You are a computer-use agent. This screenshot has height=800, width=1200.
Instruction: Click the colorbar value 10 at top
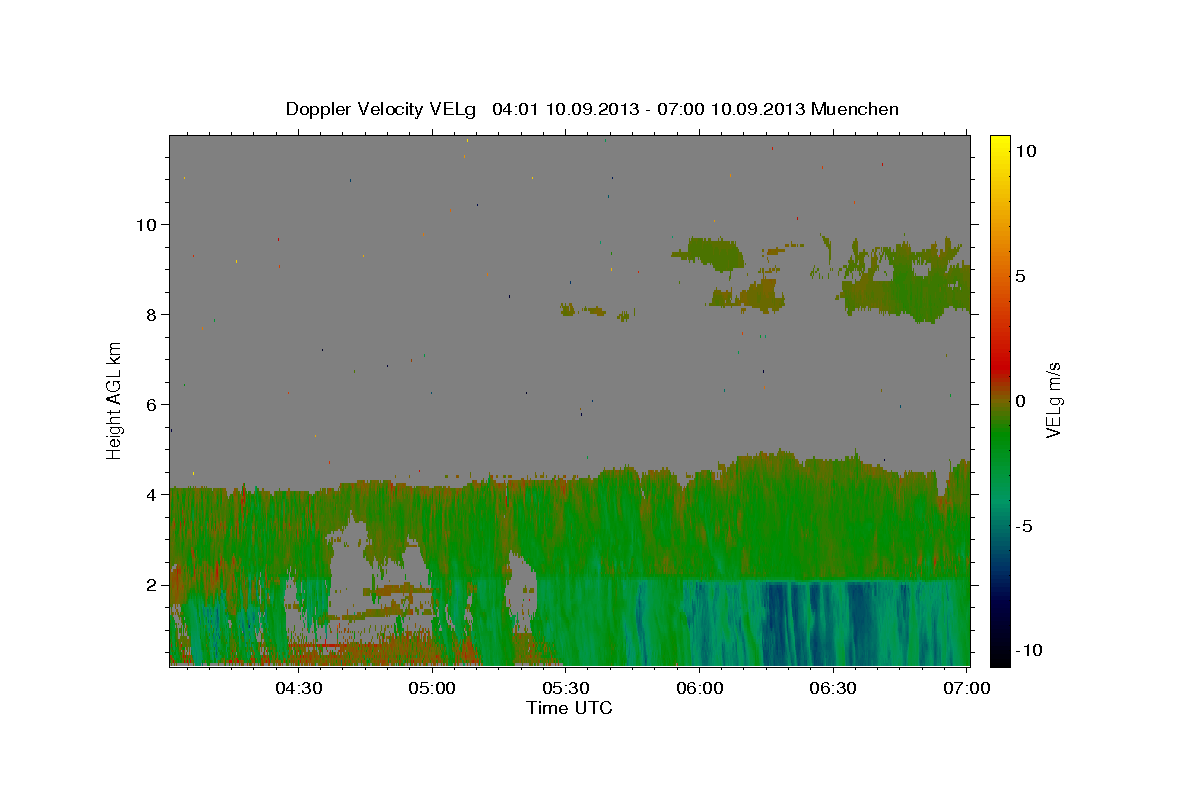tap(1025, 150)
